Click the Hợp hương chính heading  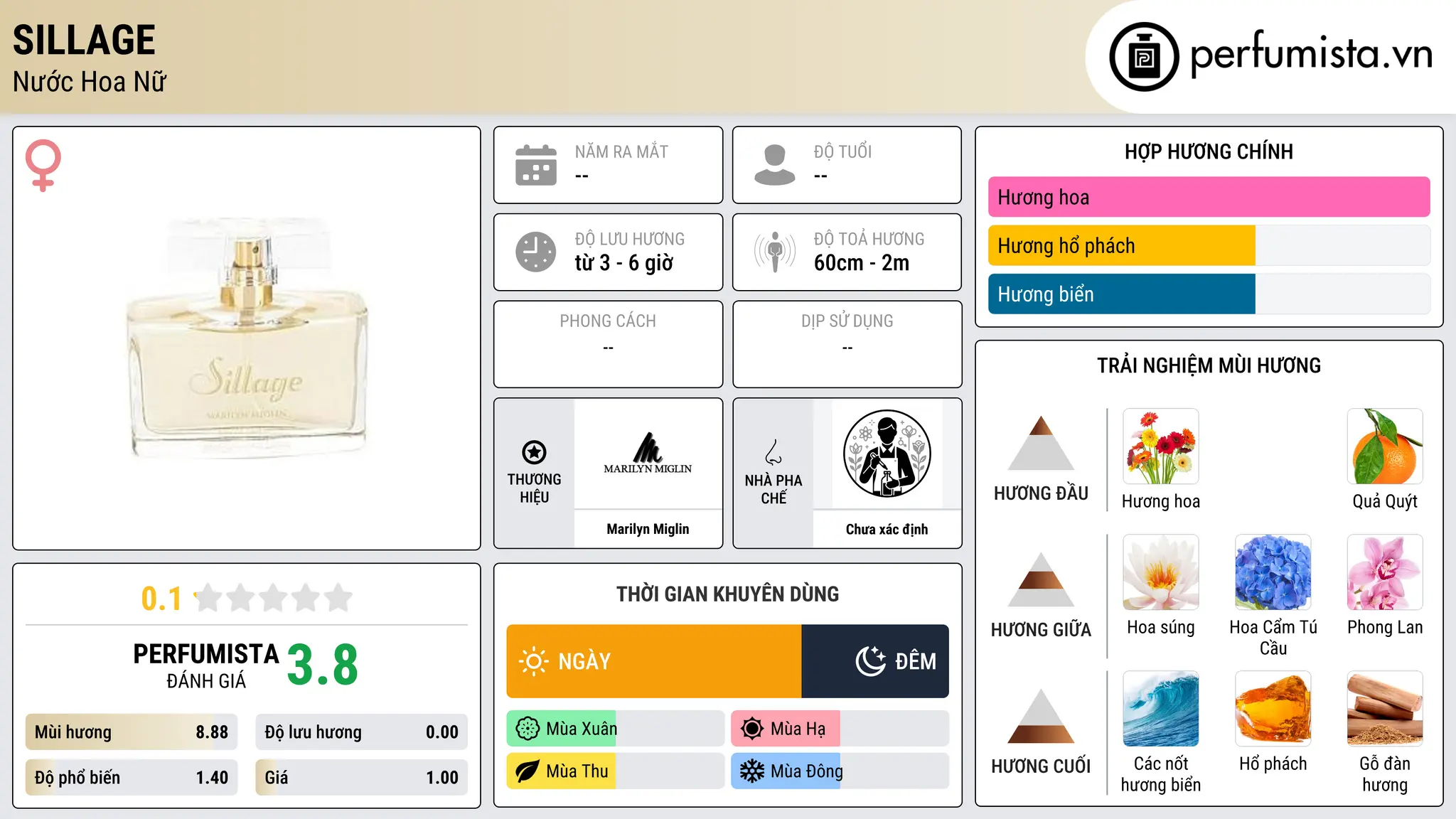1209,151
